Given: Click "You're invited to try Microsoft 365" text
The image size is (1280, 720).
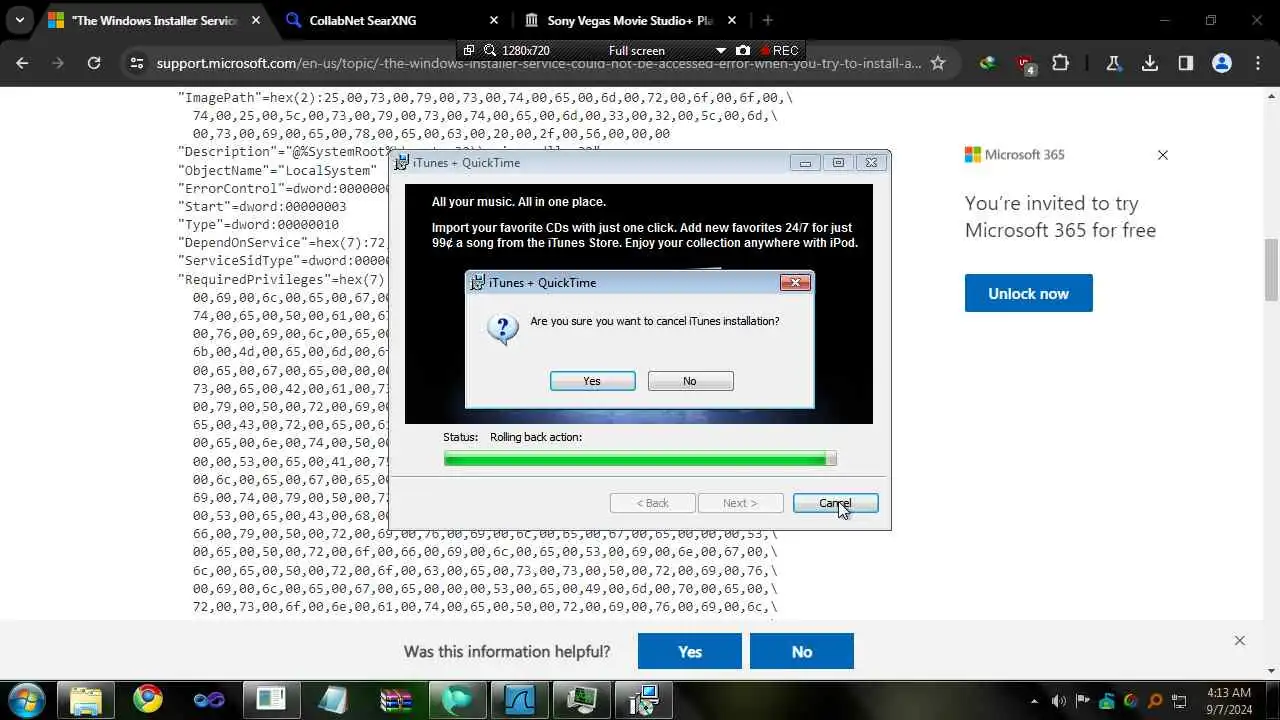Looking at the screenshot, I should pyautogui.click(x=1060, y=217).
